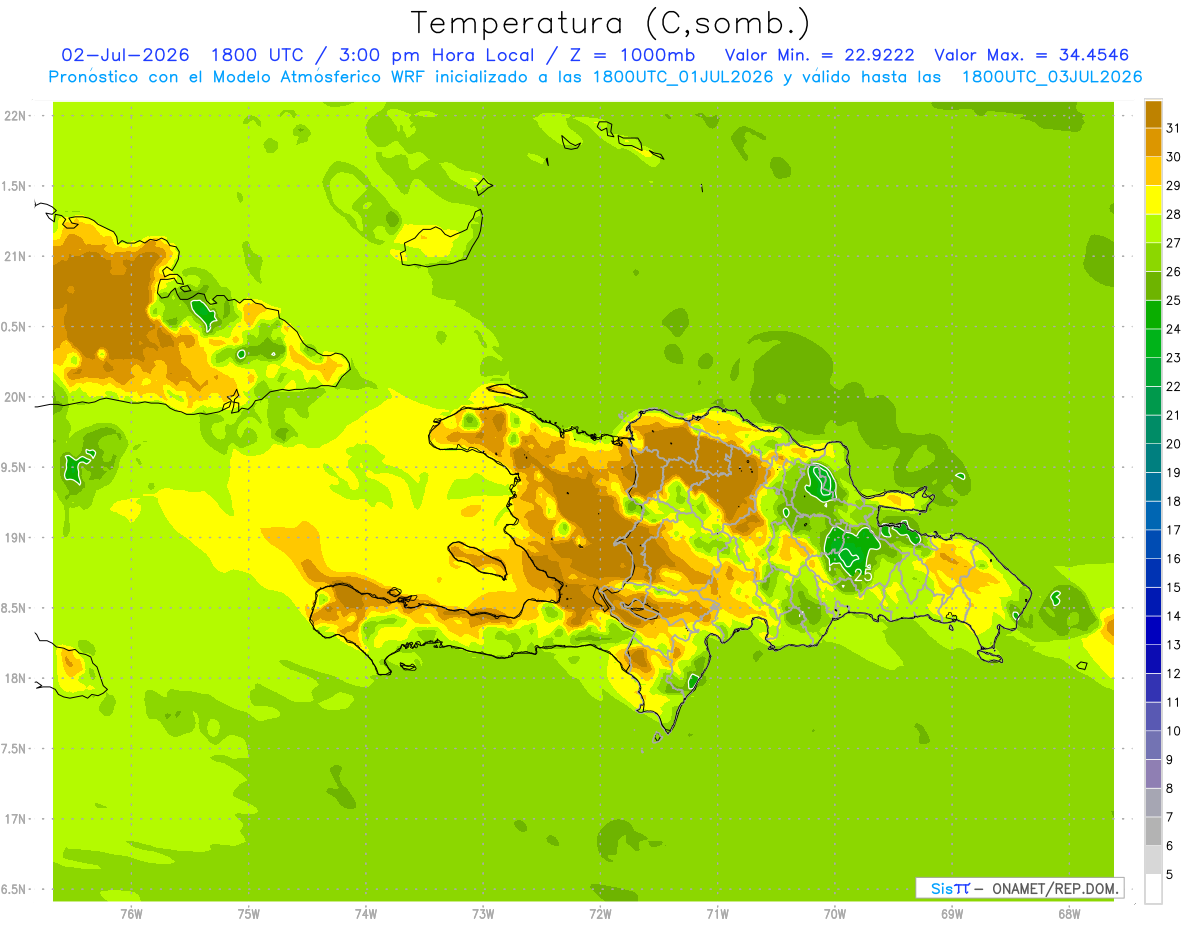Click legend value '12'

(1173, 674)
